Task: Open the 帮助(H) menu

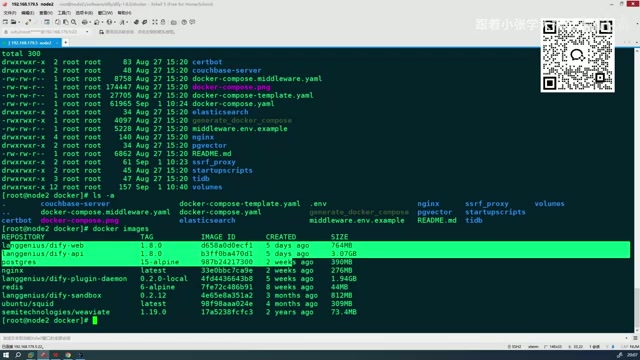Action: click(124, 13)
